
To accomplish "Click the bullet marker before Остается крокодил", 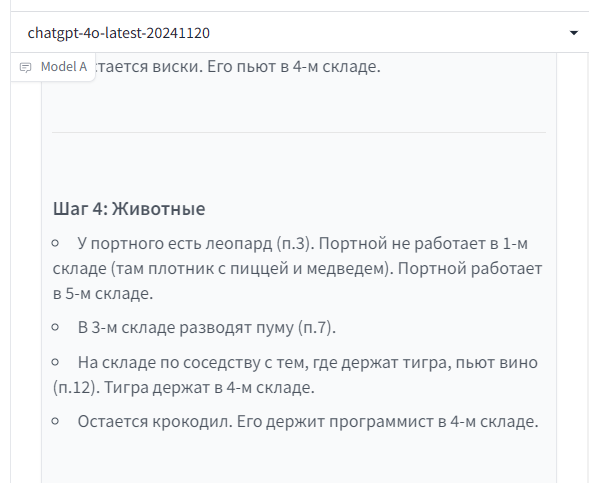I will coord(55,421).
